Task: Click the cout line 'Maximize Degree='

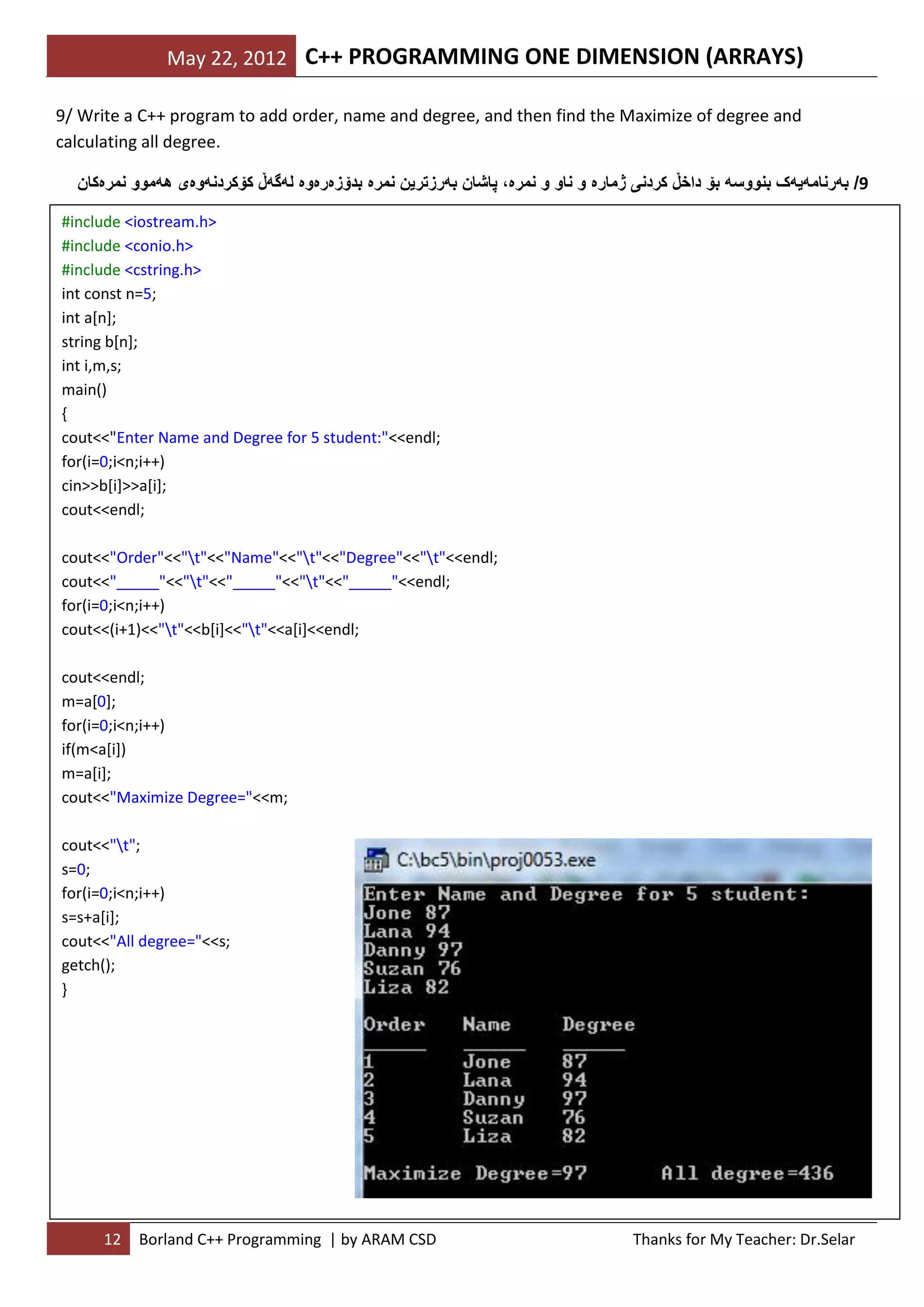Action: [x=175, y=797]
